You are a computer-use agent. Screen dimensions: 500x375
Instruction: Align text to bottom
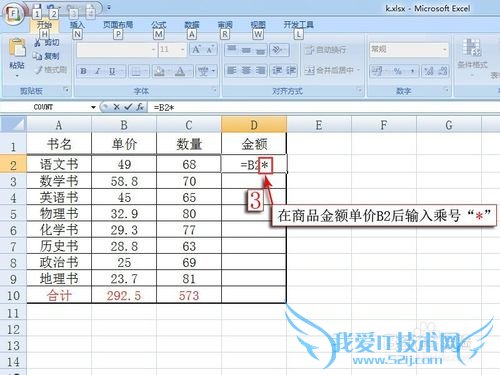pyautogui.click(x=260, y=50)
